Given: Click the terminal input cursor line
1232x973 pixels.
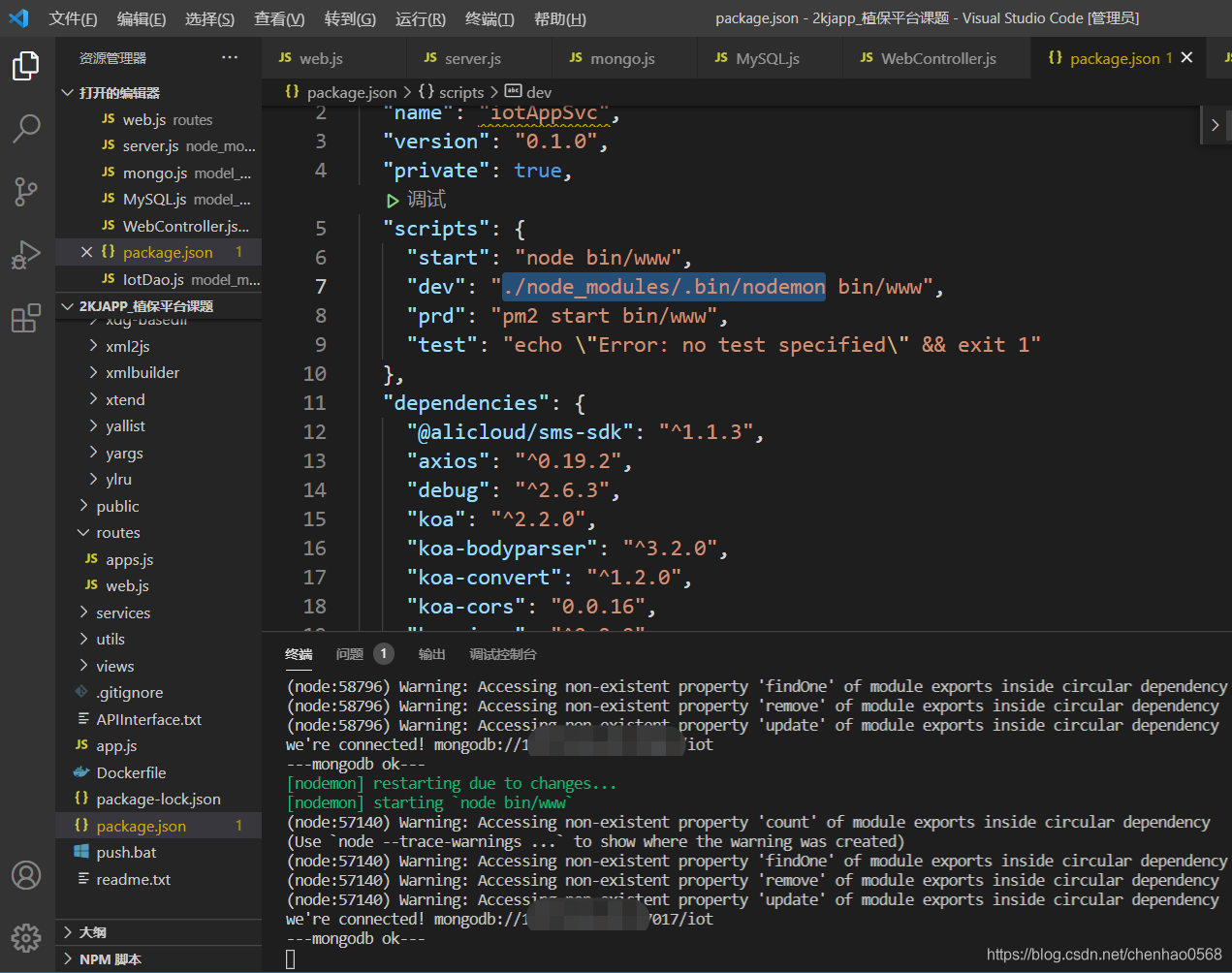Looking at the screenshot, I should 291,958.
